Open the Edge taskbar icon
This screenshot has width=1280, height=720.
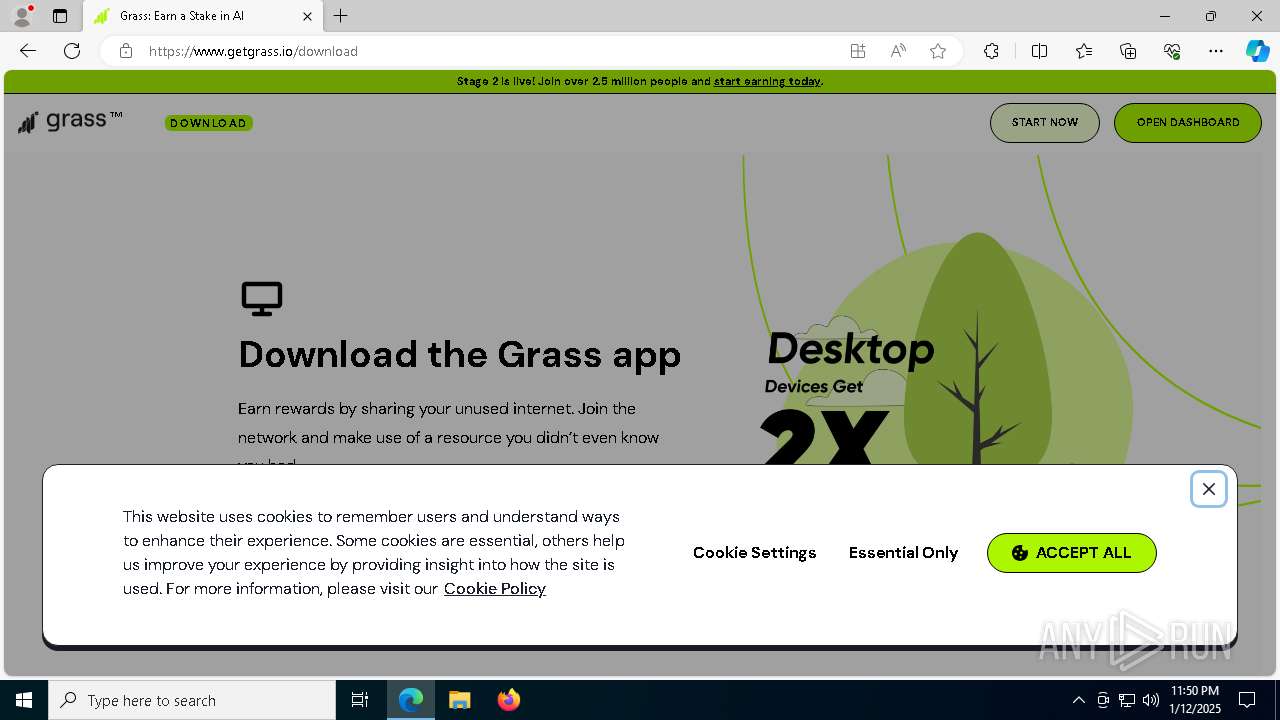[411, 700]
